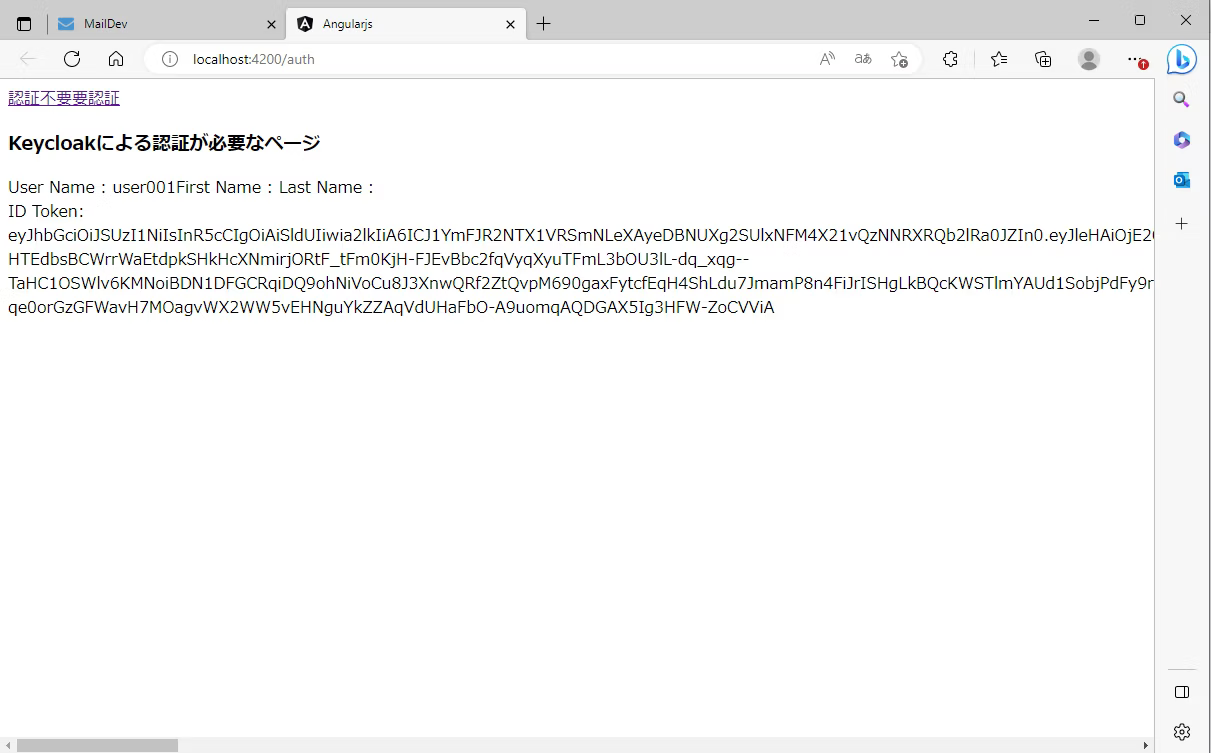Open Settings and more ellipsis menu
Image resolution: width=1211 pixels, height=753 pixels.
[x=1135, y=59]
